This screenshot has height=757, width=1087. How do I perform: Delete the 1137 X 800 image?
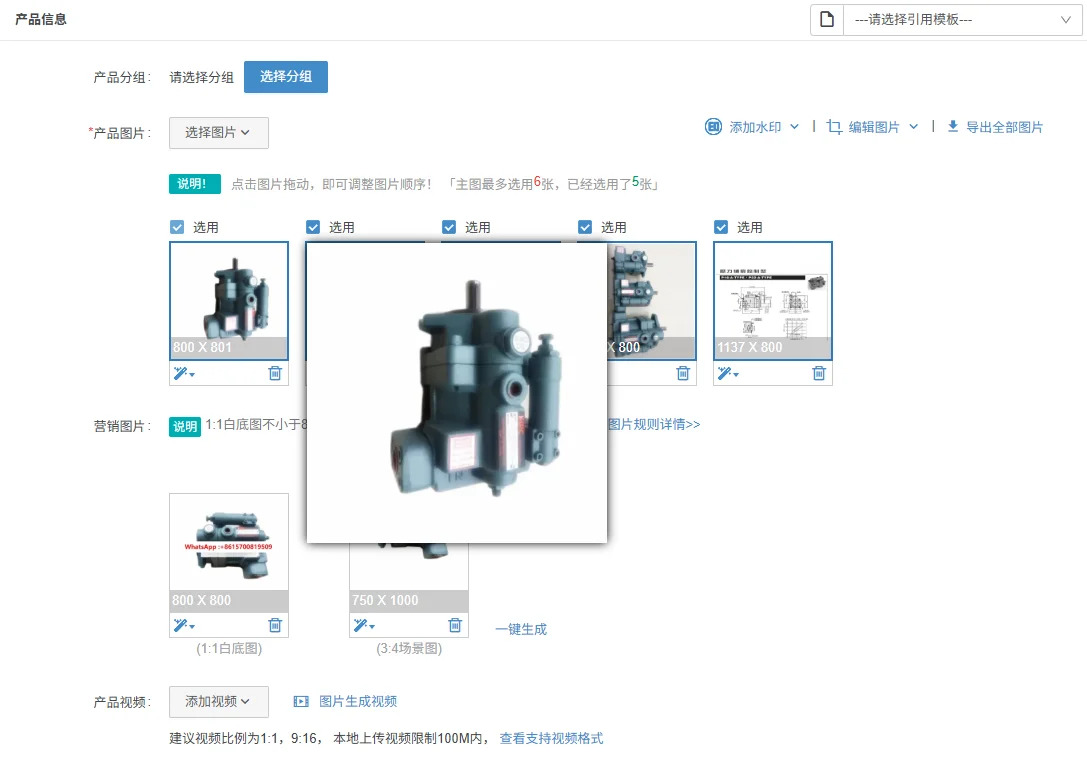819,374
